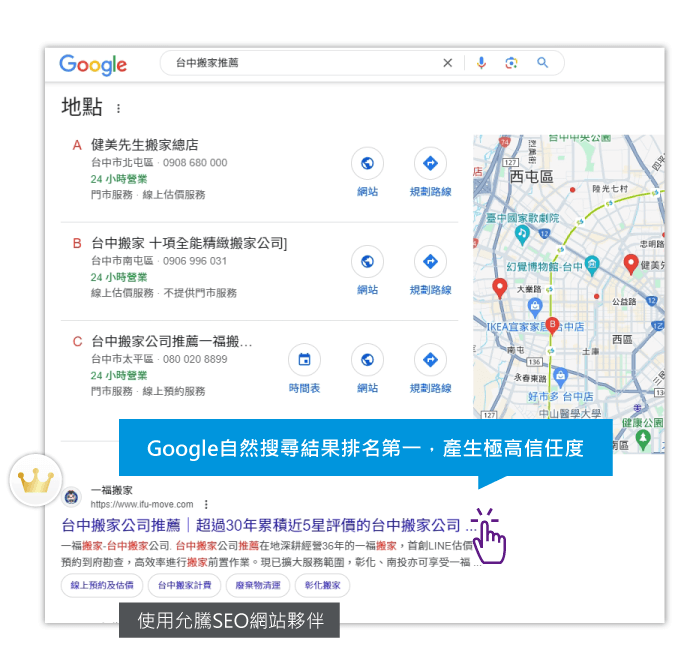
Task: Click the 一福搬家 site name above URL
Action: (x=112, y=490)
